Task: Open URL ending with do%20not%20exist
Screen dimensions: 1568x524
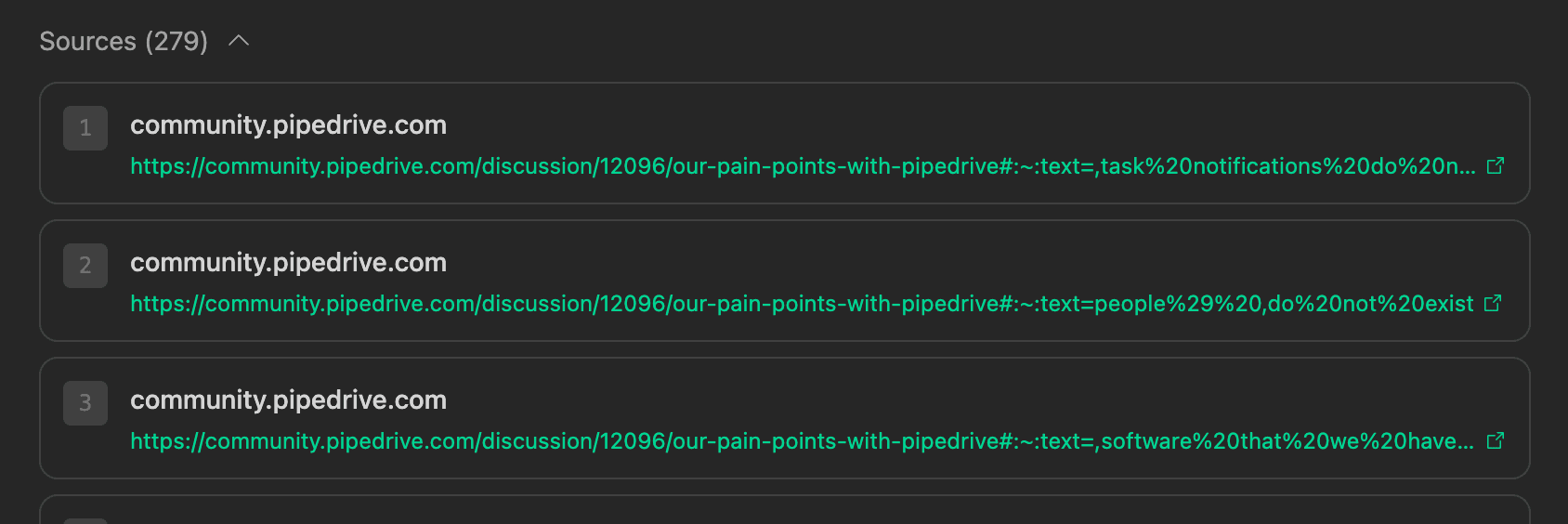Action: pos(802,304)
